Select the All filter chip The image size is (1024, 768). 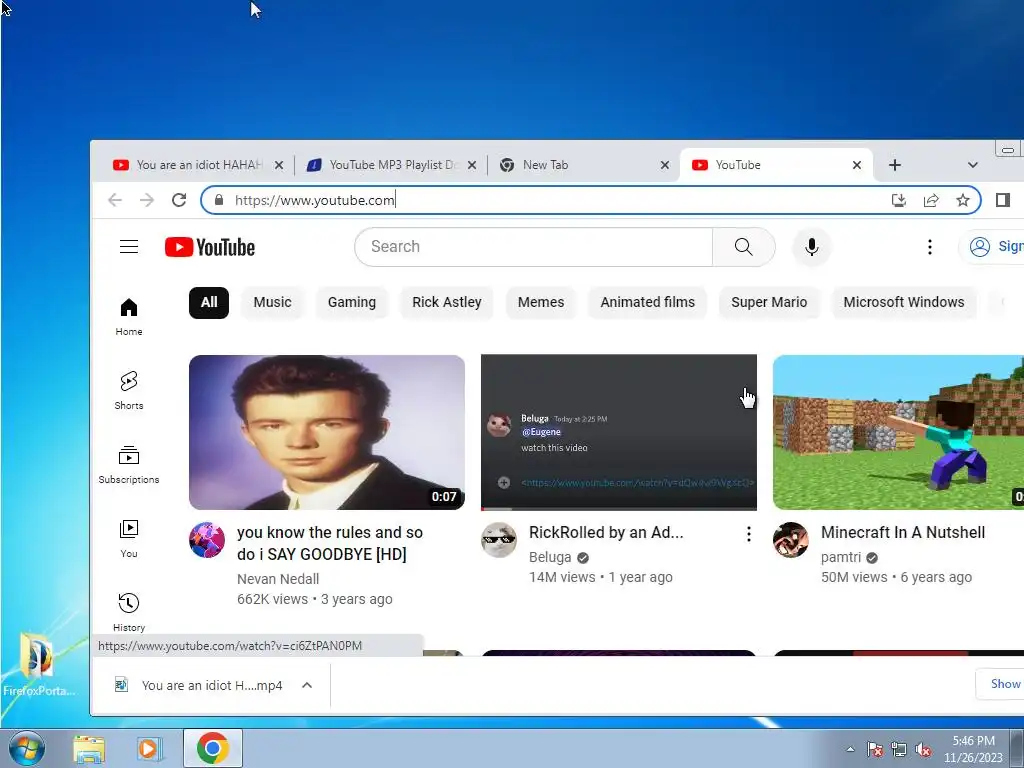[209, 302]
